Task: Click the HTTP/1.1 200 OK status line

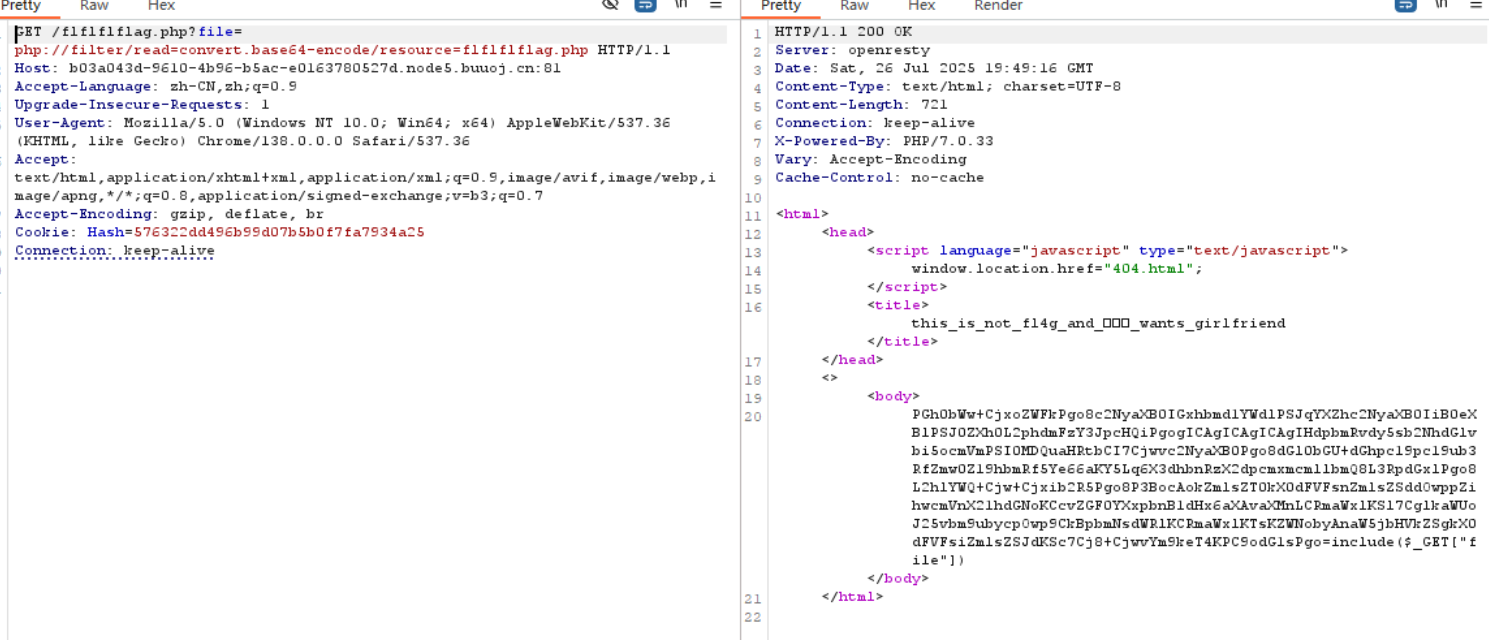Action: tap(842, 32)
